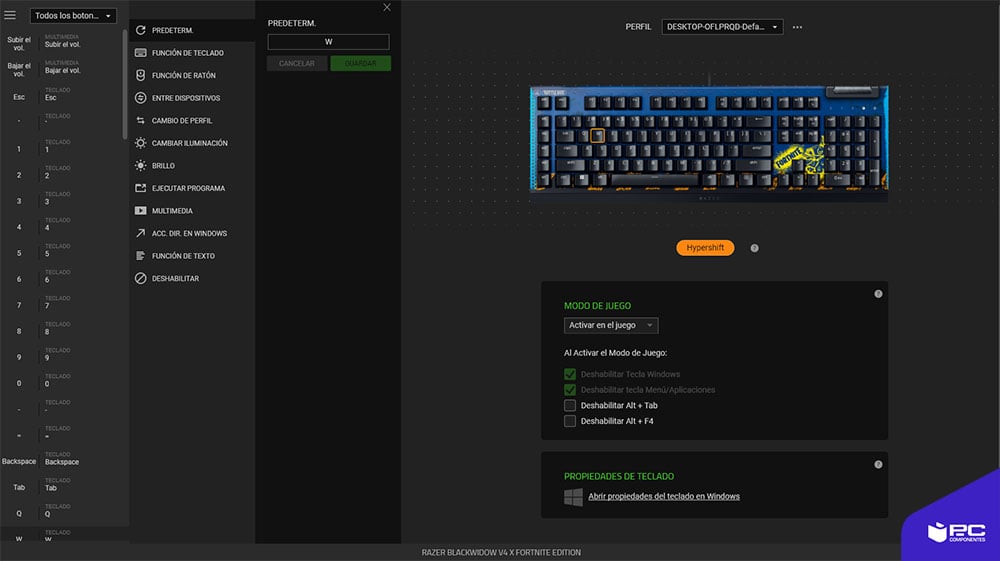Click the Ejecutar Programa icon
This screenshot has width=1000, height=561.
(140, 188)
